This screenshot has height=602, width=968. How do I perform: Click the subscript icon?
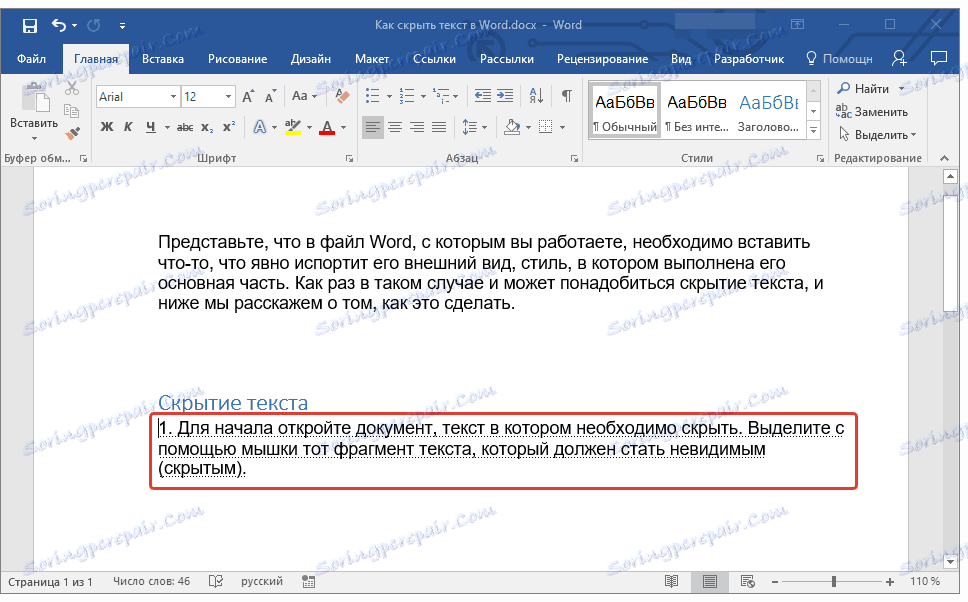coord(206,126)
